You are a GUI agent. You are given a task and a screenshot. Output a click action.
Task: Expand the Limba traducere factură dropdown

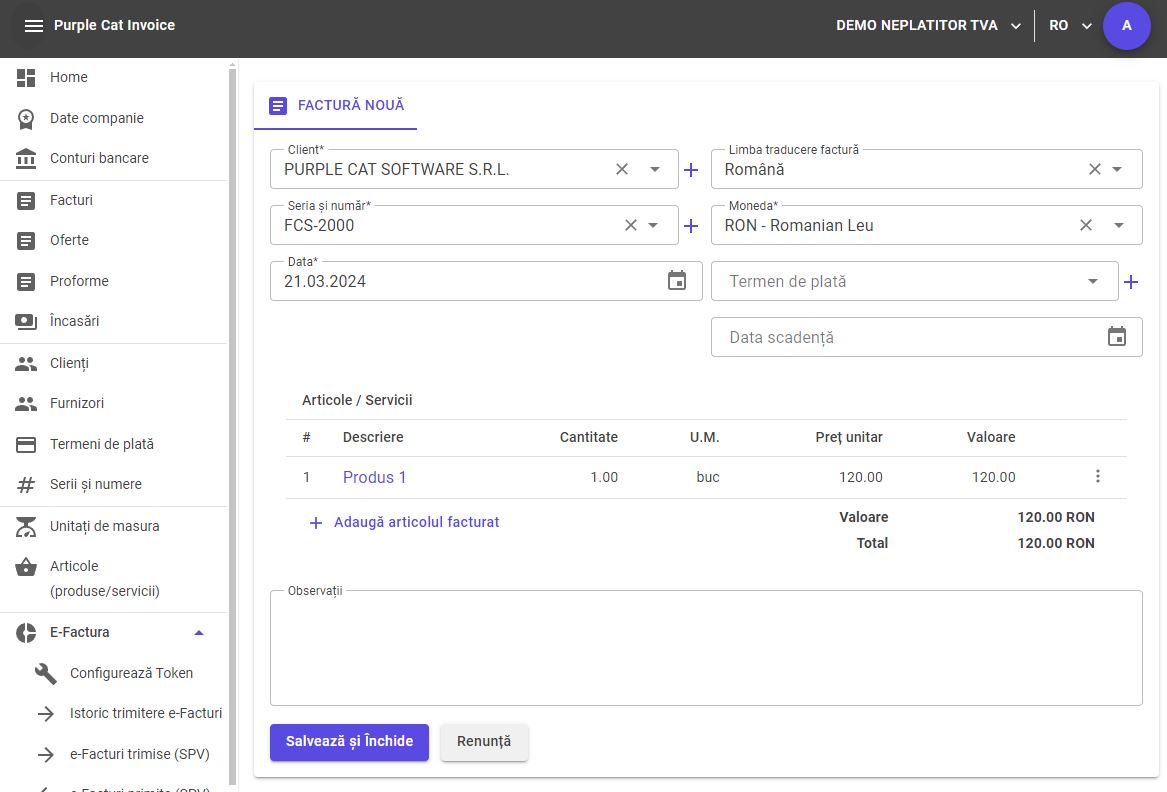(x=1116, y=169)
